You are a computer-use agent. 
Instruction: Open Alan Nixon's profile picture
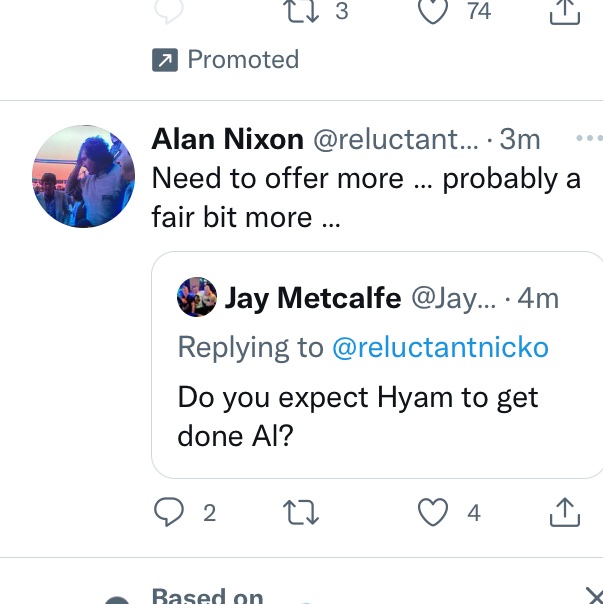coord(84,176)
